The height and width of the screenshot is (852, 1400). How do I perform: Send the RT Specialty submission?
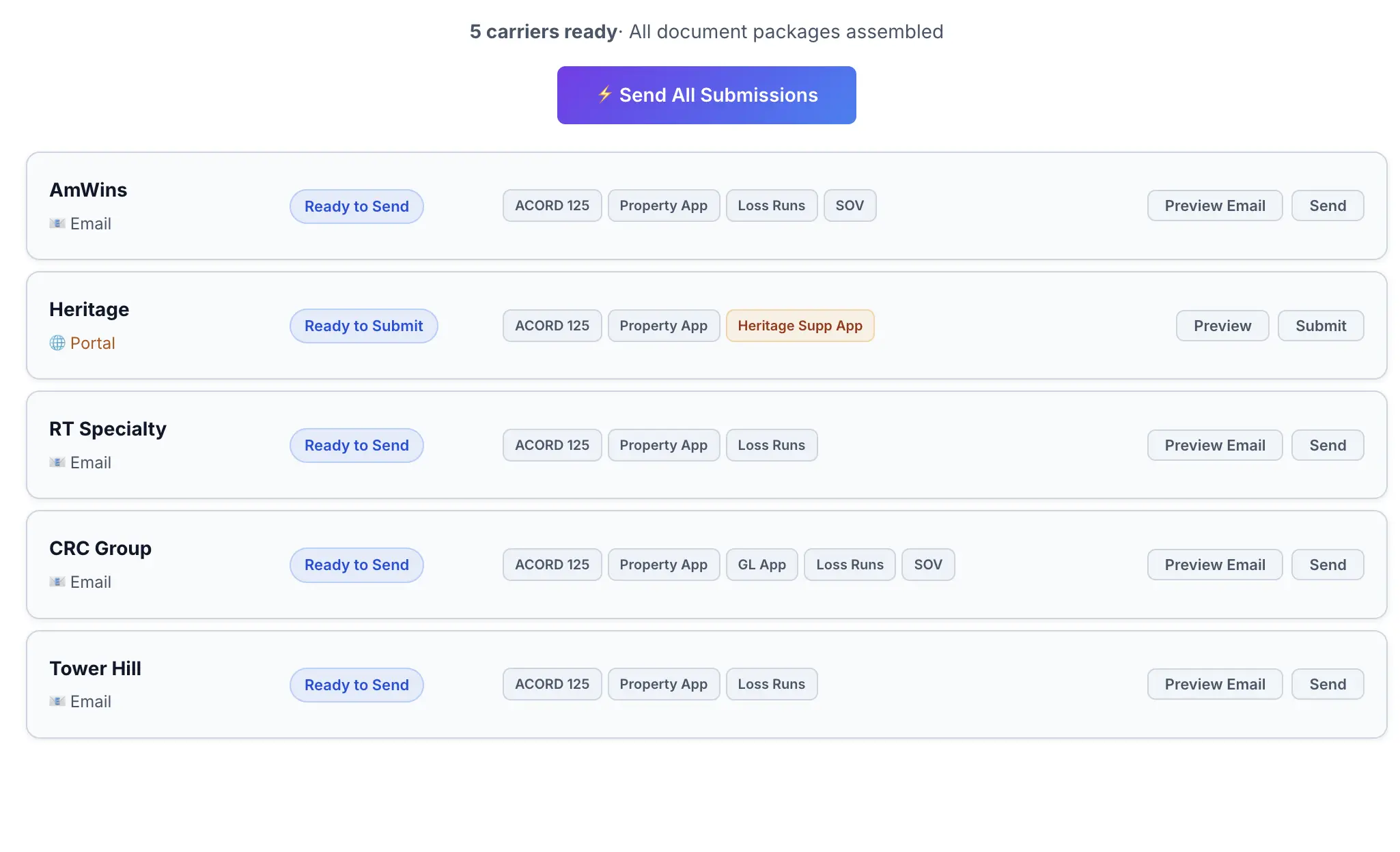(1327, 445)
